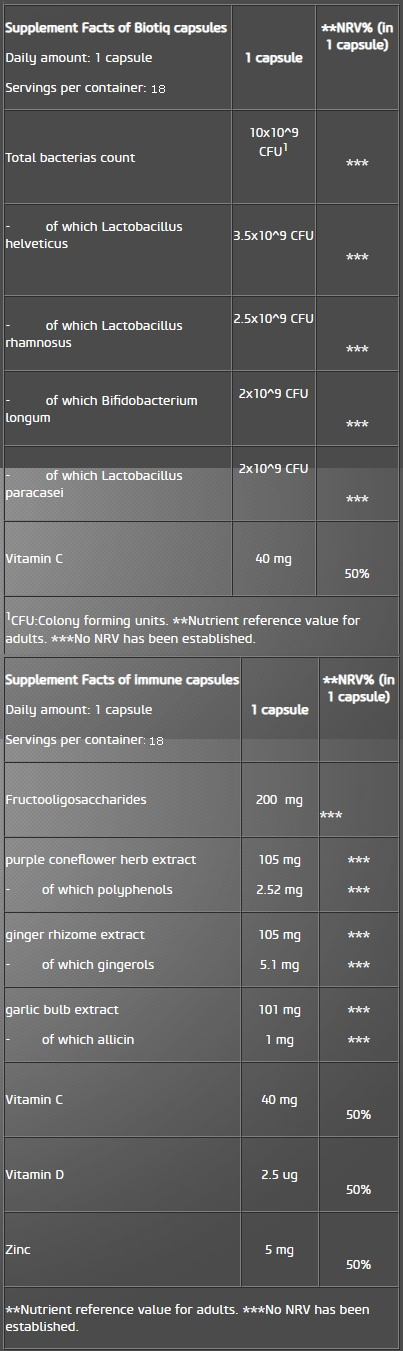Select the Total bacterias count row label
Screen dimensions: 403x1351
[x=70, y=157]
